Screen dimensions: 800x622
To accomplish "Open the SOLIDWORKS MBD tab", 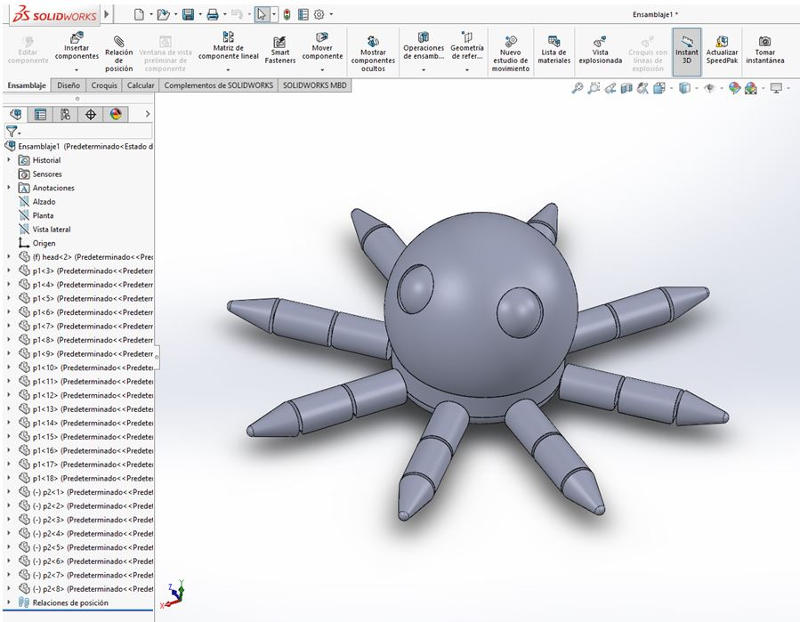I will pos(315,85).
